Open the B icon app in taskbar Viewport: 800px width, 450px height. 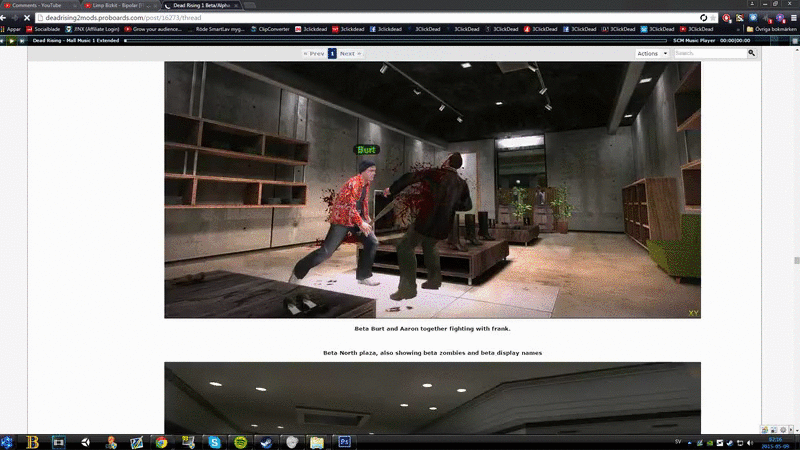33,442
